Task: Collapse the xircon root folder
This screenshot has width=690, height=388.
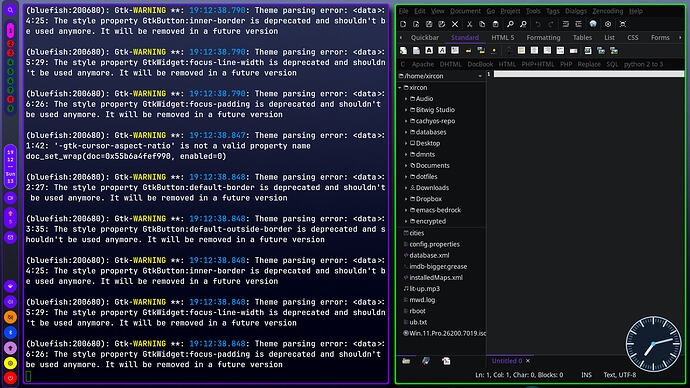Action: [x=400, y=88]
